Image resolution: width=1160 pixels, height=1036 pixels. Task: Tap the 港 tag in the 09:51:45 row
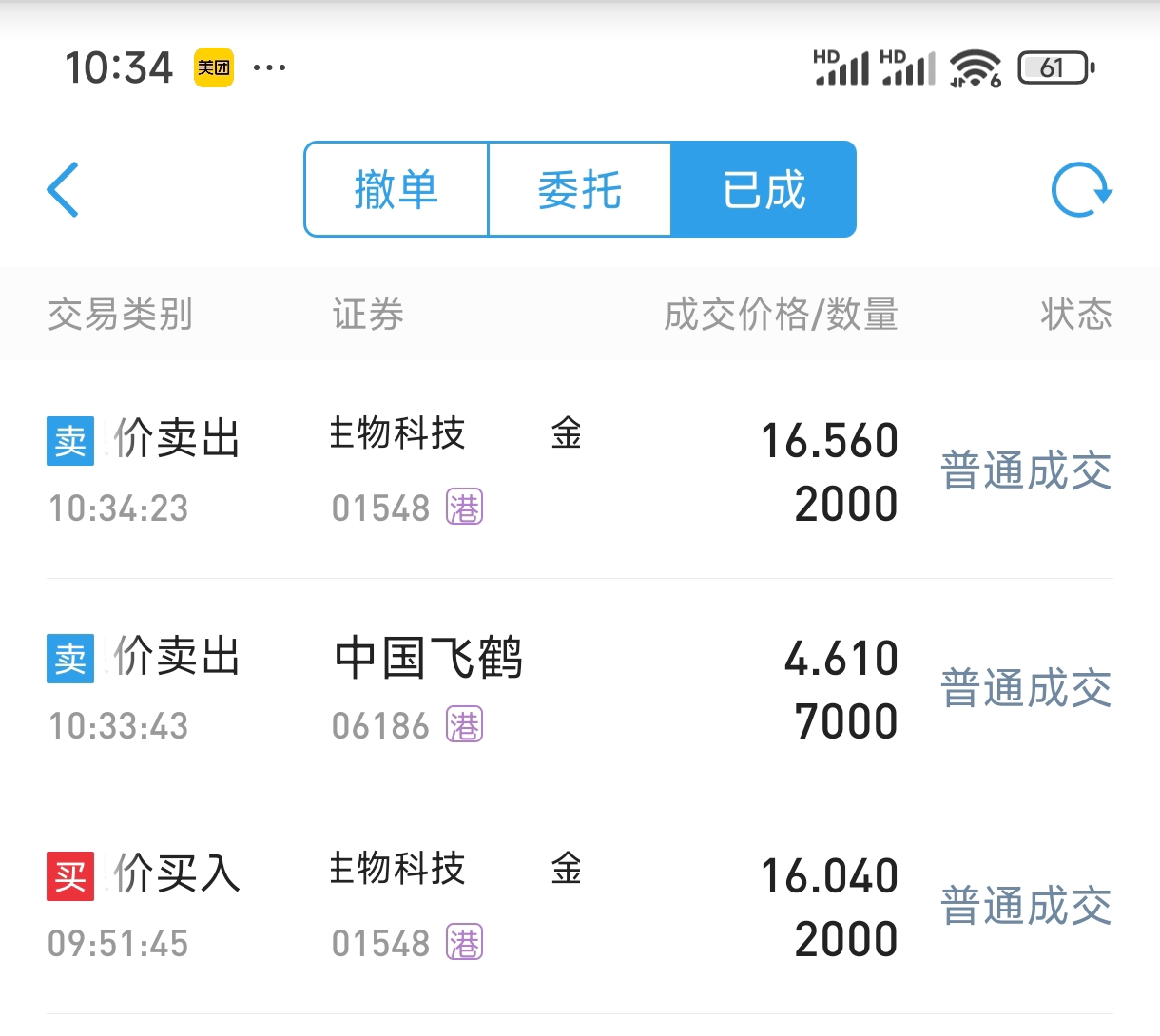tap(464, 944)
